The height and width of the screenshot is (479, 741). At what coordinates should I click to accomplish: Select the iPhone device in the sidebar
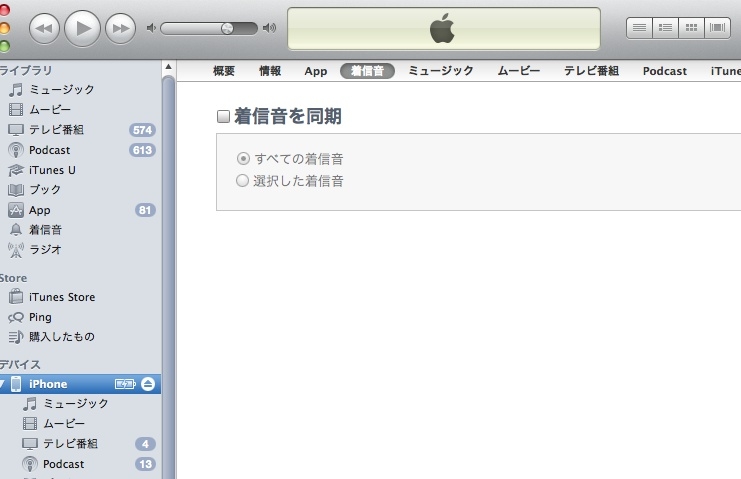click(80, 384)
